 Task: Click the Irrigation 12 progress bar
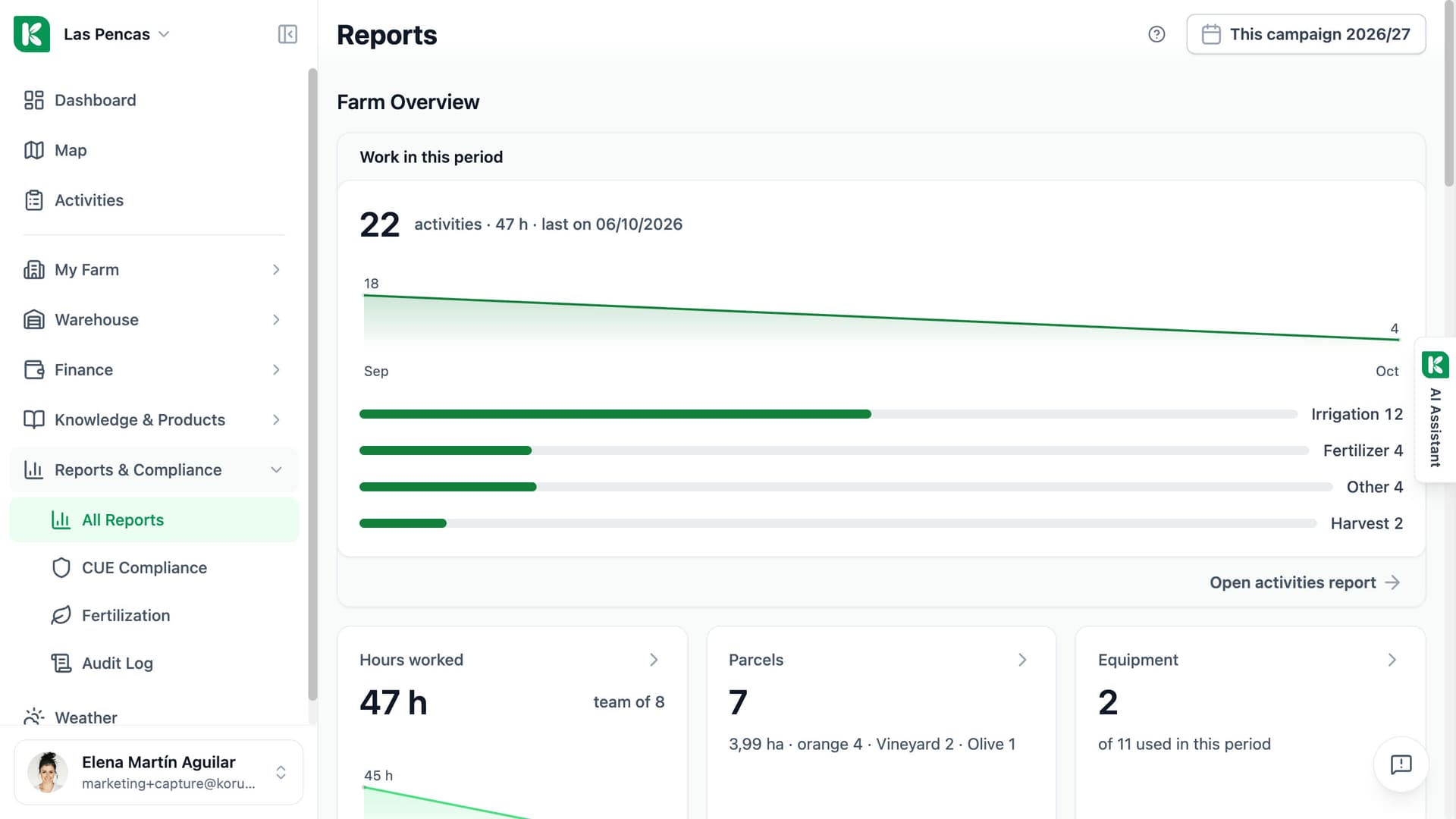pyautogui.click(x=828, y=414)
